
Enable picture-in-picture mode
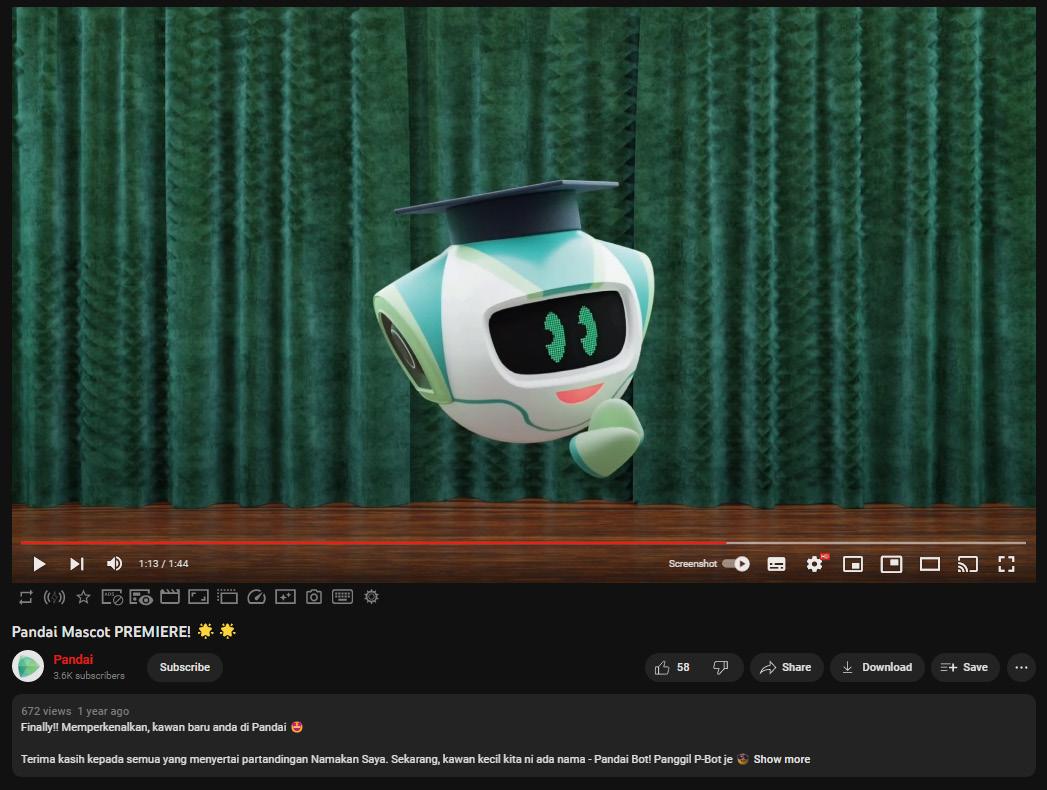pyautogui.click(x=891, y=564)
